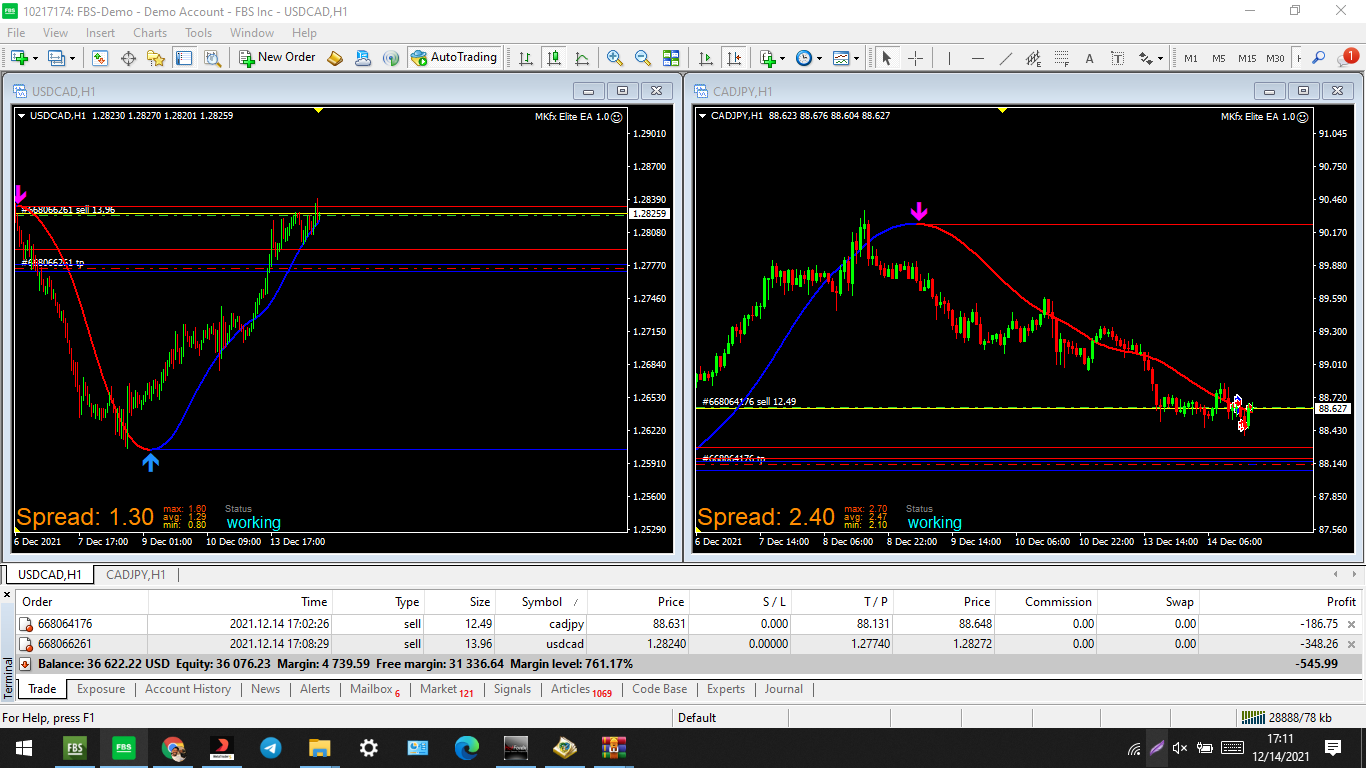1366x768 pixels.
Task: Toggle the Market Watch window icon
Action: coord(100,58)
